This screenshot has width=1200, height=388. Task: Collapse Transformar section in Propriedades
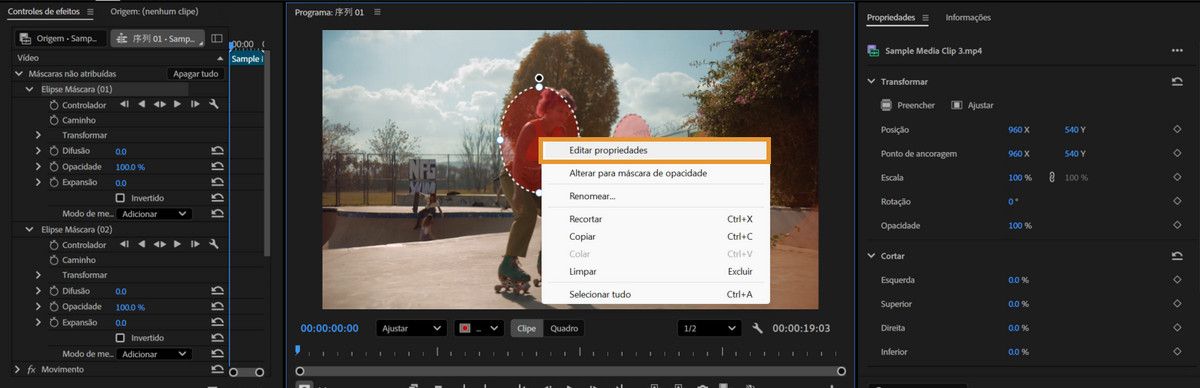[871, 82]
